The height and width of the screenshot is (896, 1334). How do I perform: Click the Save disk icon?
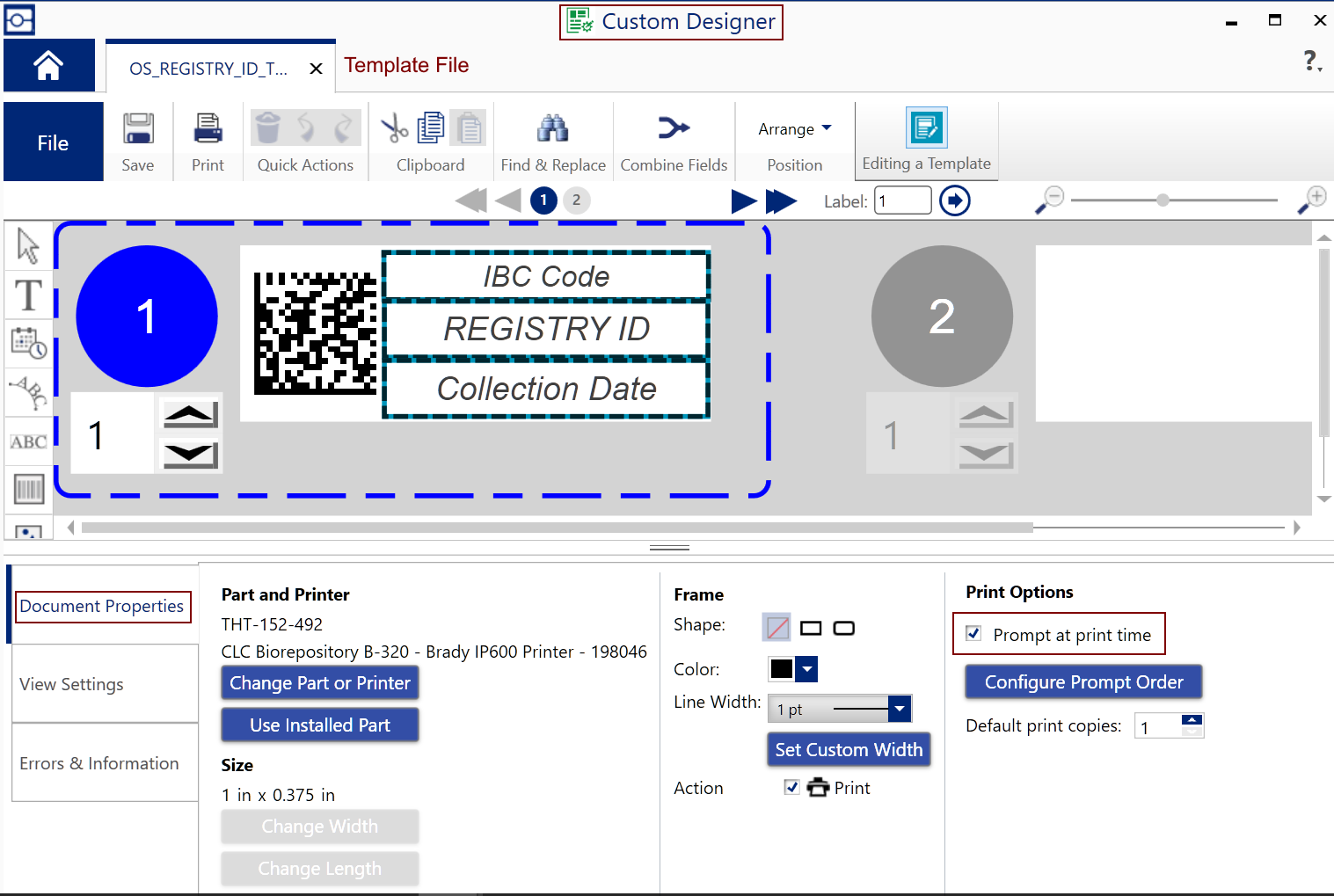[138, 129]
